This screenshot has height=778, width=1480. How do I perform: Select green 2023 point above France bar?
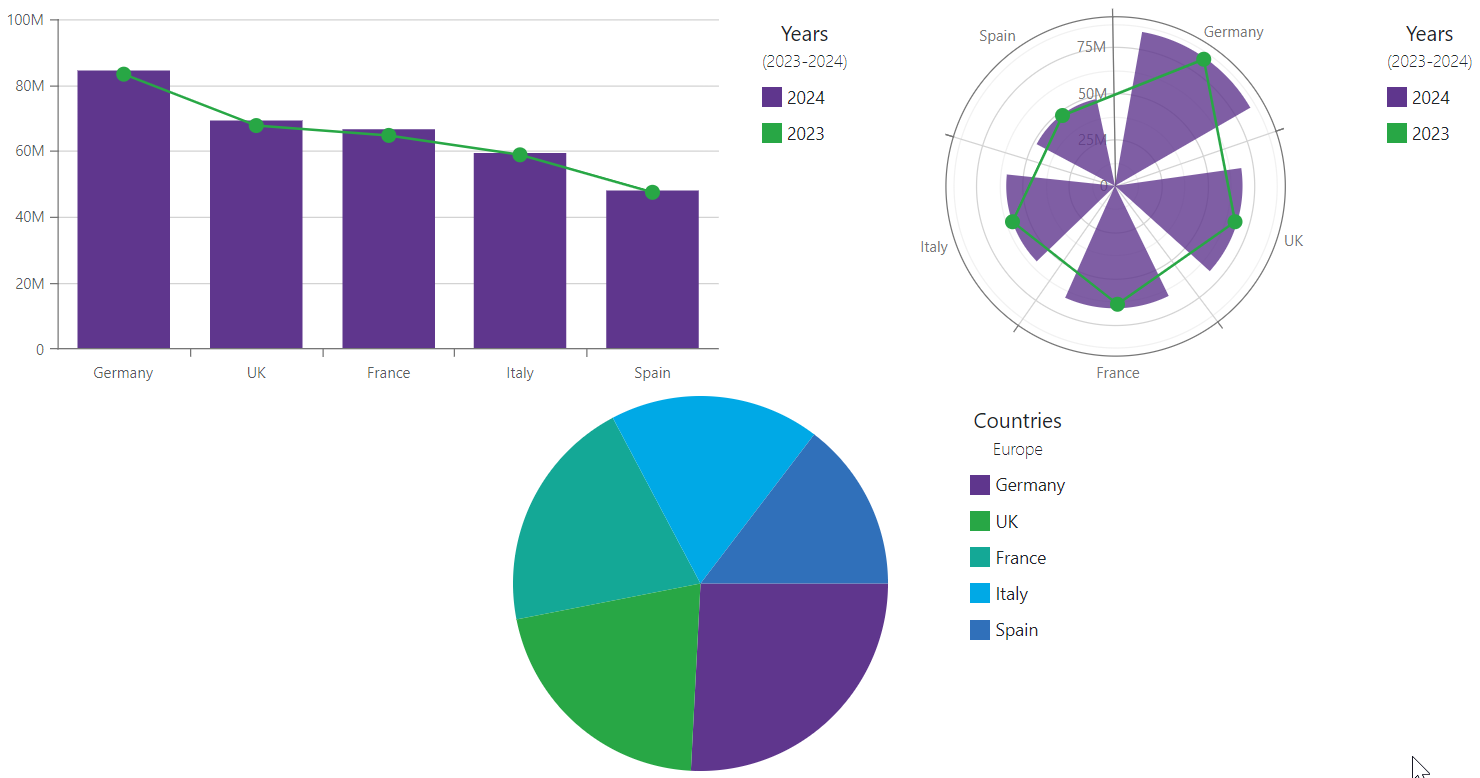(388, 135)
